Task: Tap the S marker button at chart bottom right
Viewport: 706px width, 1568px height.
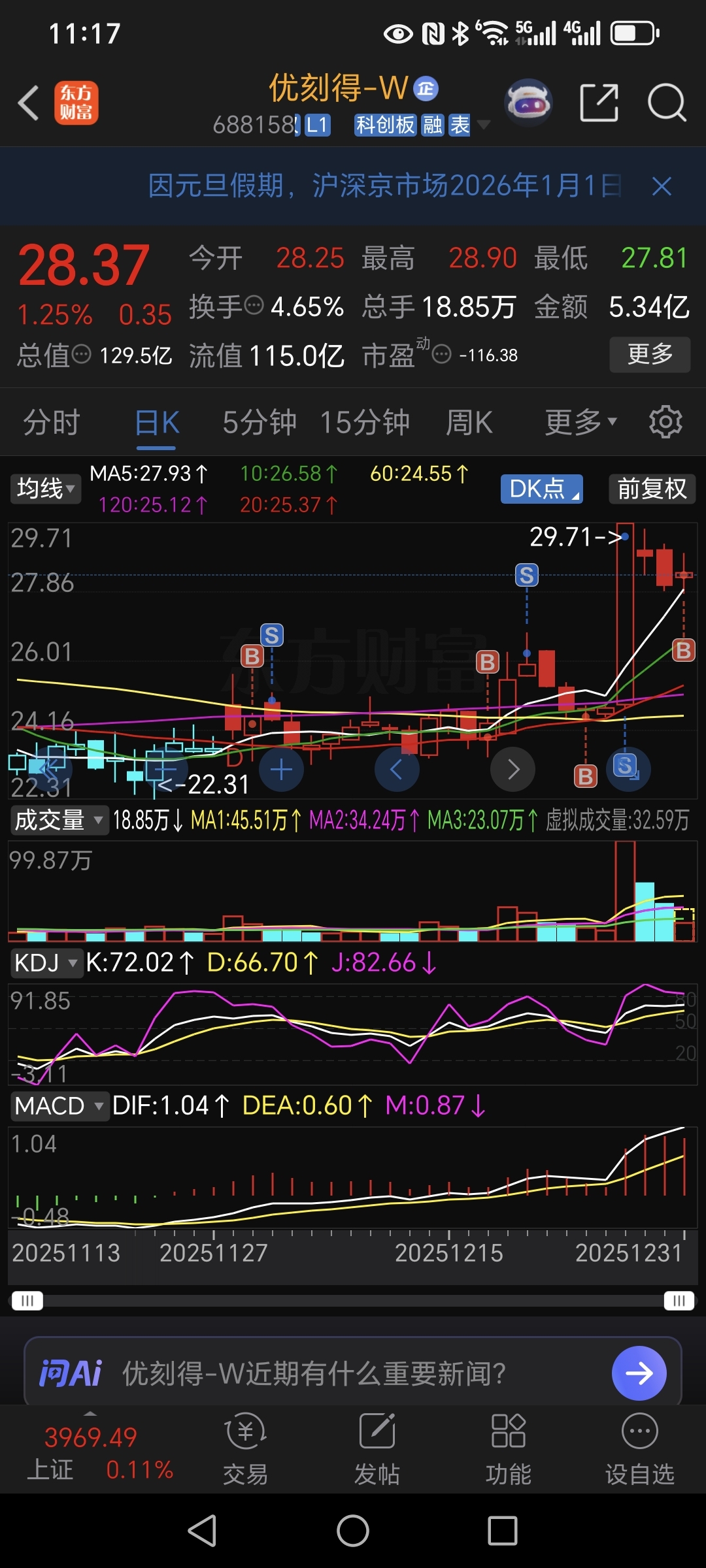Action: [x=628, y=768]
